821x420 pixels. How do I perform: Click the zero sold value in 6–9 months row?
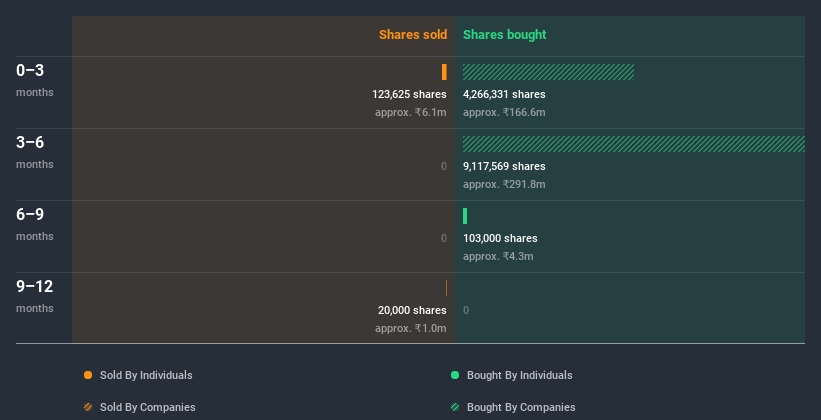coord(443,238)
